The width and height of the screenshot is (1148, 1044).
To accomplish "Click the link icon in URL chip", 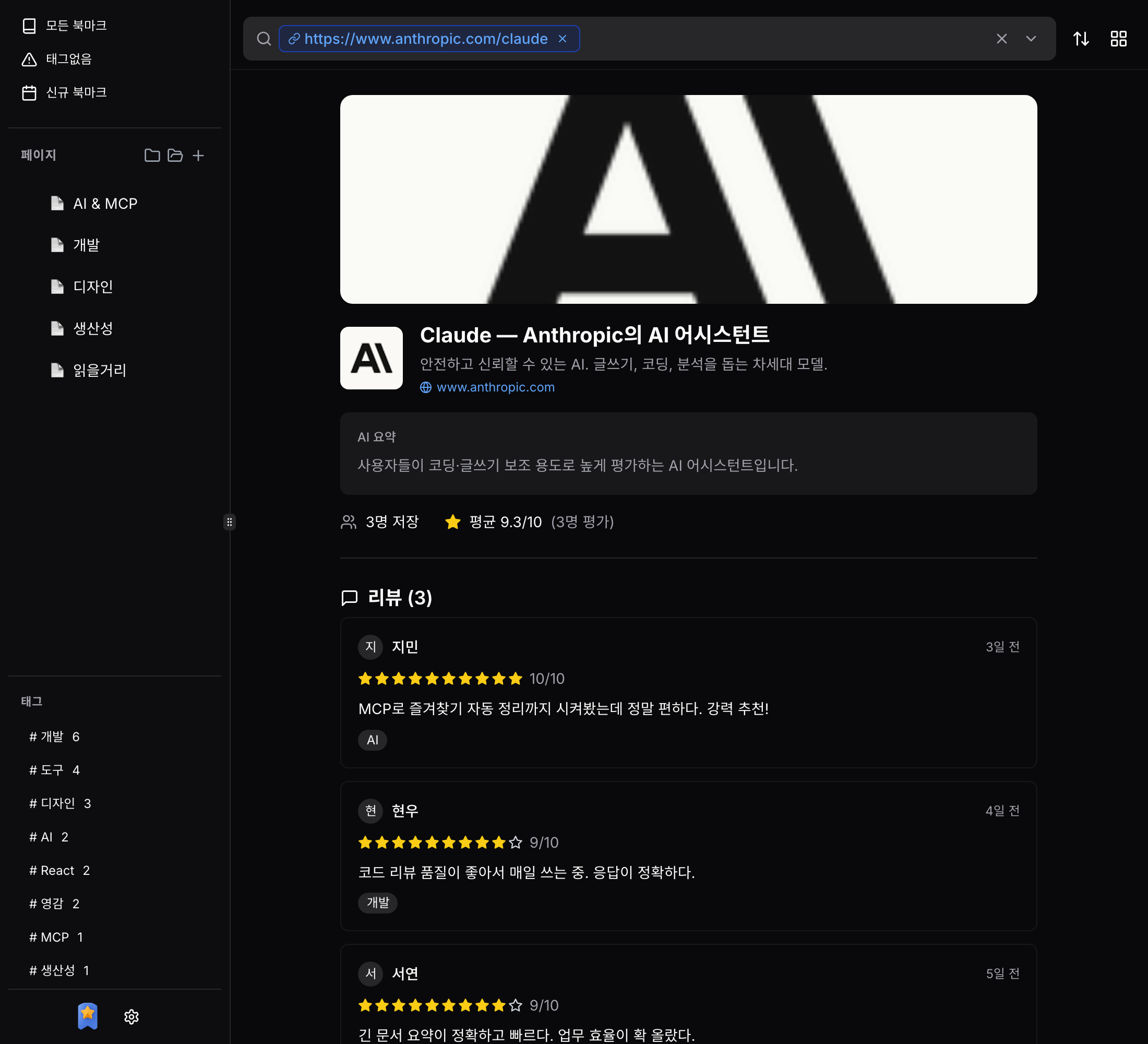I will click(x=294, y=39).
